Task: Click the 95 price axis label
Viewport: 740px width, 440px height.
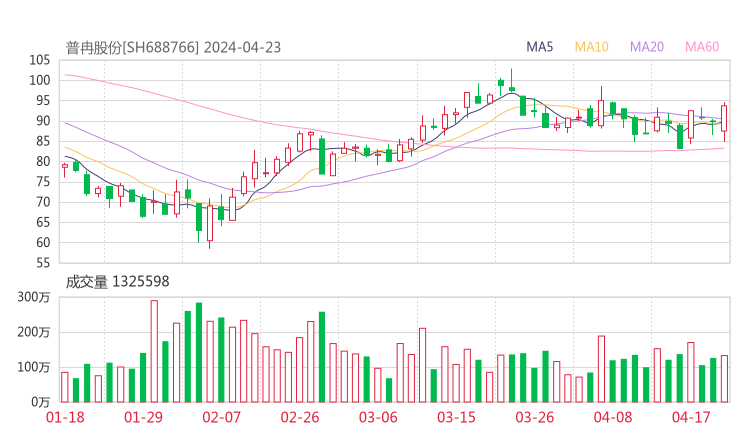Action: (43, 101)
